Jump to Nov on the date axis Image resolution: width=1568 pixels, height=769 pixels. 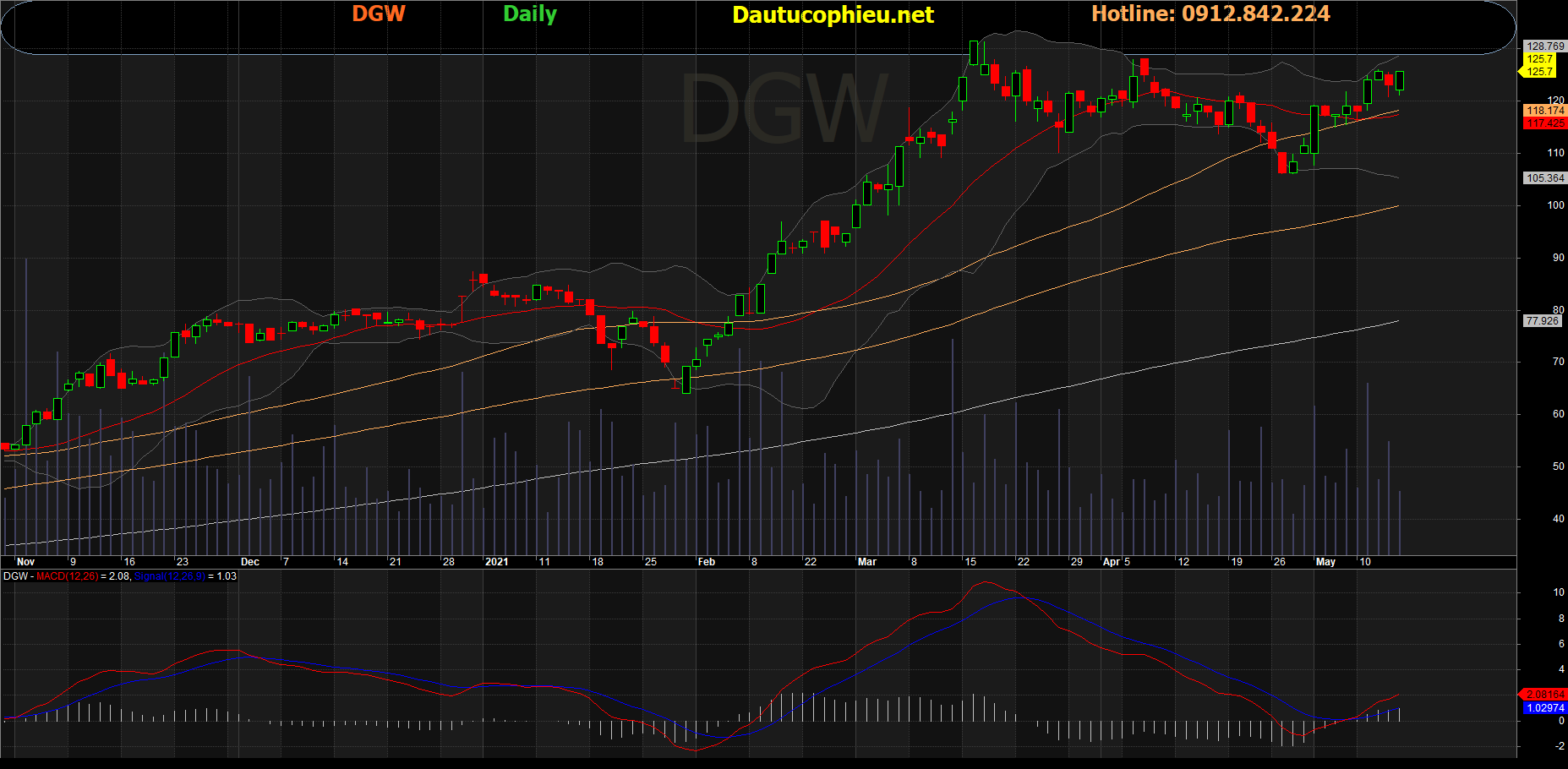[x=25, y=562]
